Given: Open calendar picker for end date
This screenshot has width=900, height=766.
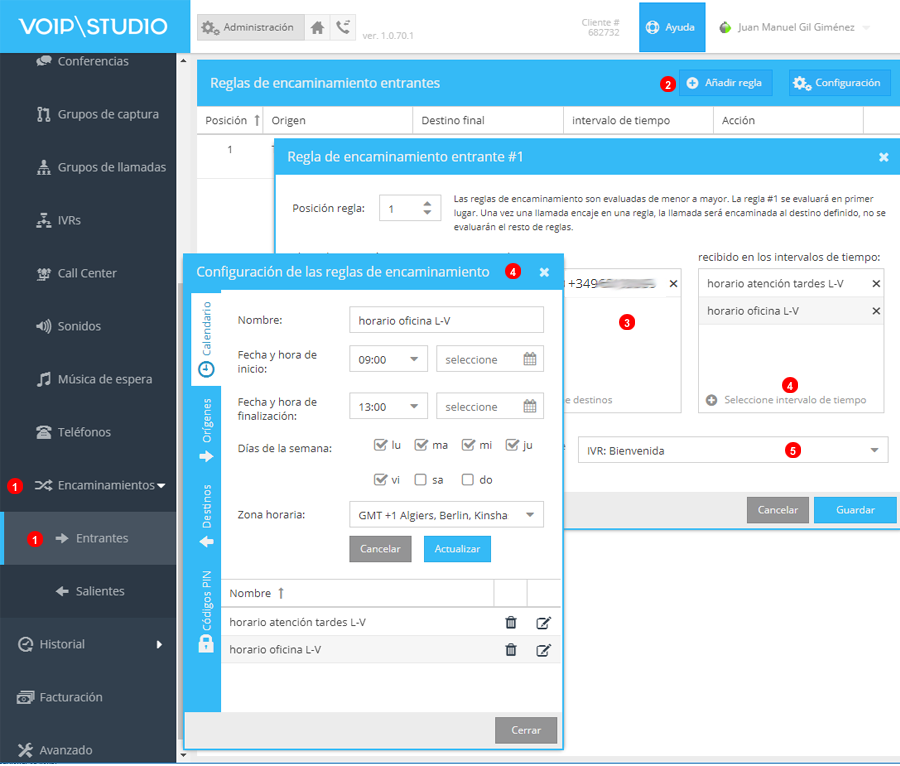Looking at the screenshot, I should (x=530, y=407).
